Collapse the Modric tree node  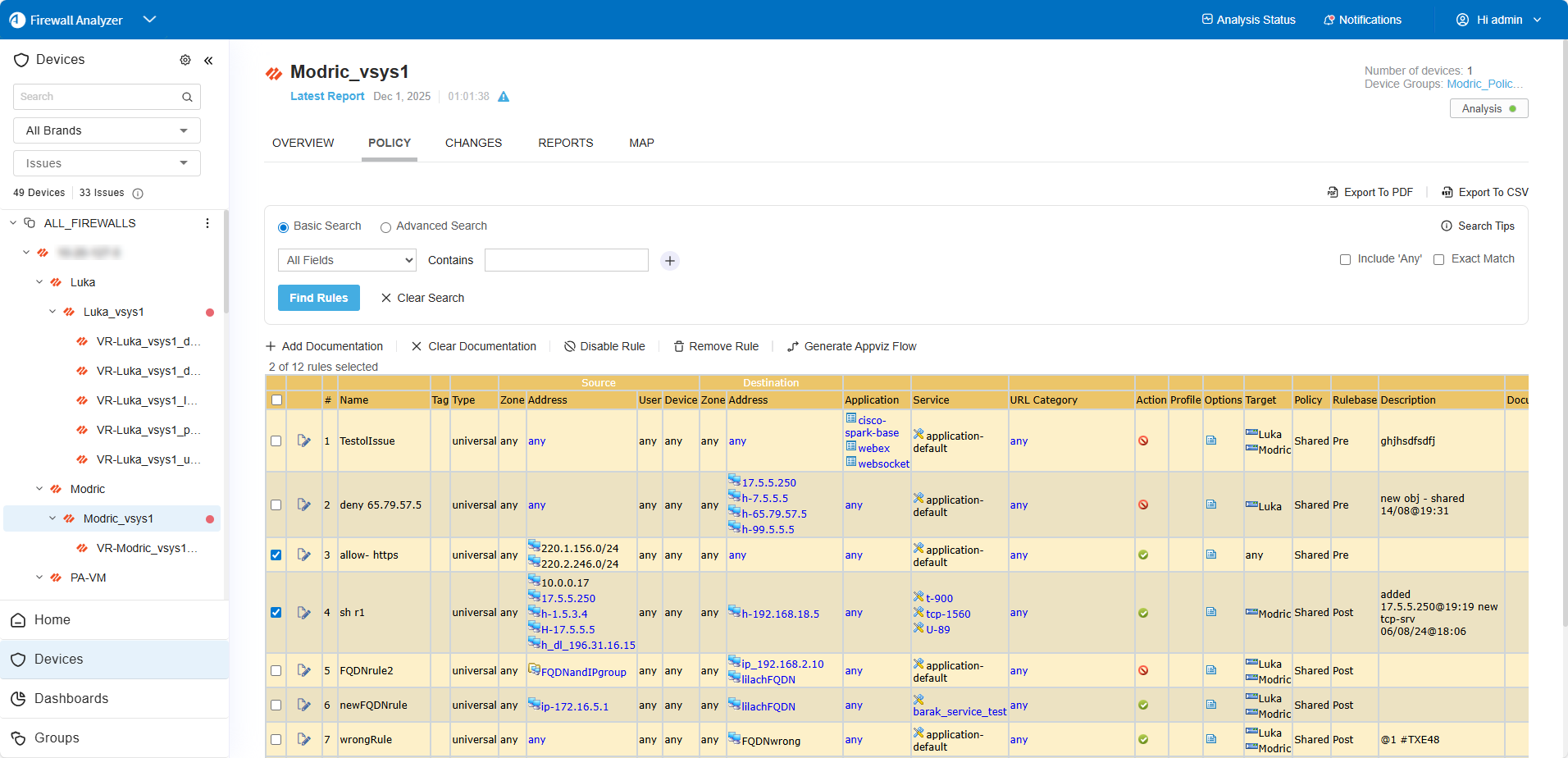pos(39,489)
